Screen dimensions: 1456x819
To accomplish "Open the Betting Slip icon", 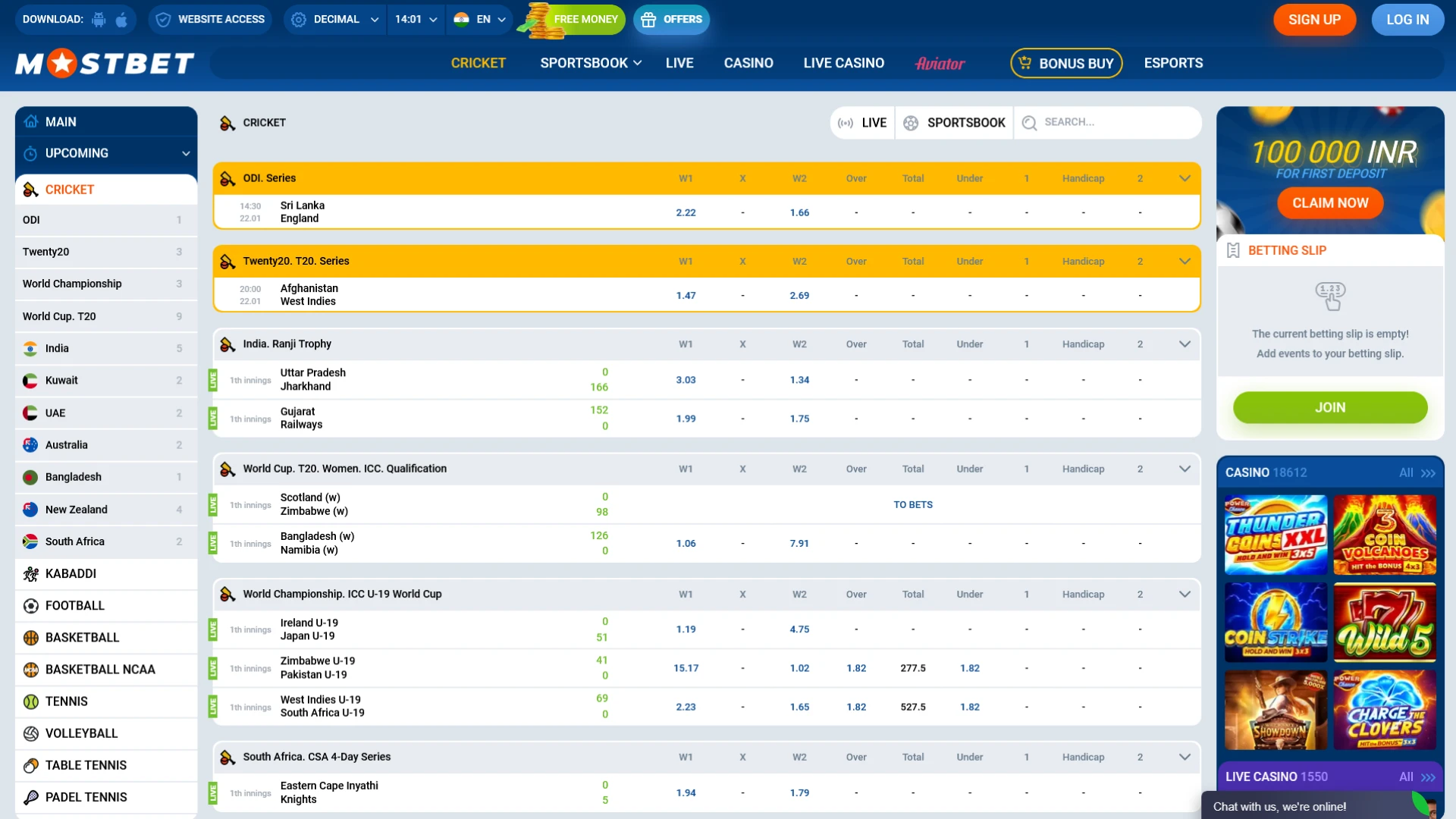I will [1235, 250].
